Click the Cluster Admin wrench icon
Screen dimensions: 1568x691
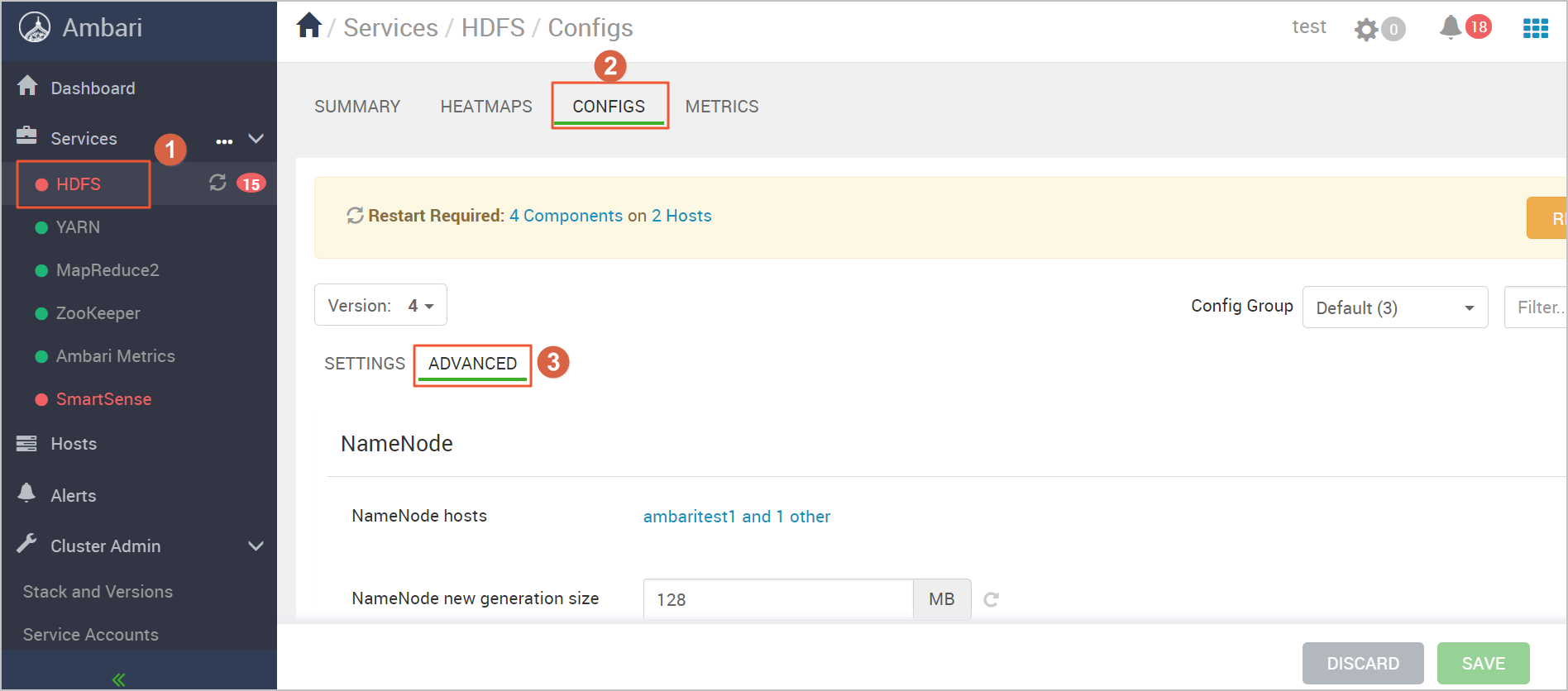pyautogui.click(x=26, y=543)
